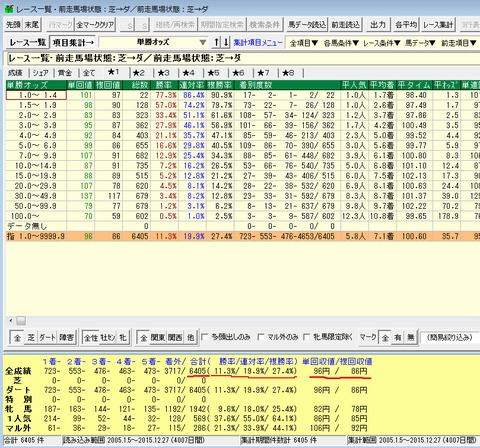
Task: Switch to the ★8 tab
Action: point(288,73)
